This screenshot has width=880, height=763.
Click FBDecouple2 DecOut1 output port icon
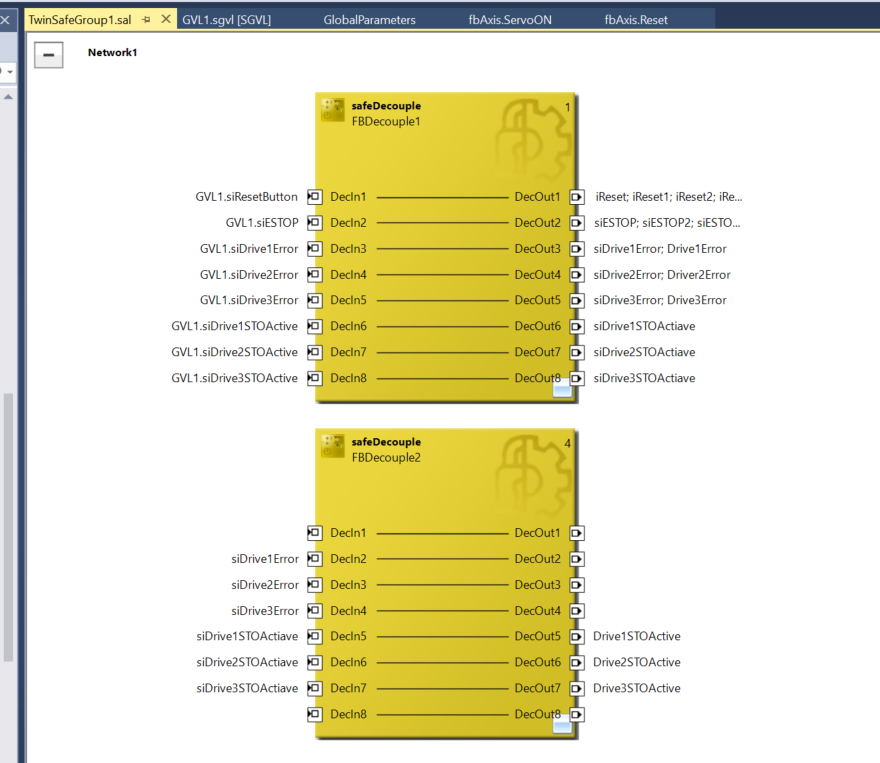(x=577, y=533)
